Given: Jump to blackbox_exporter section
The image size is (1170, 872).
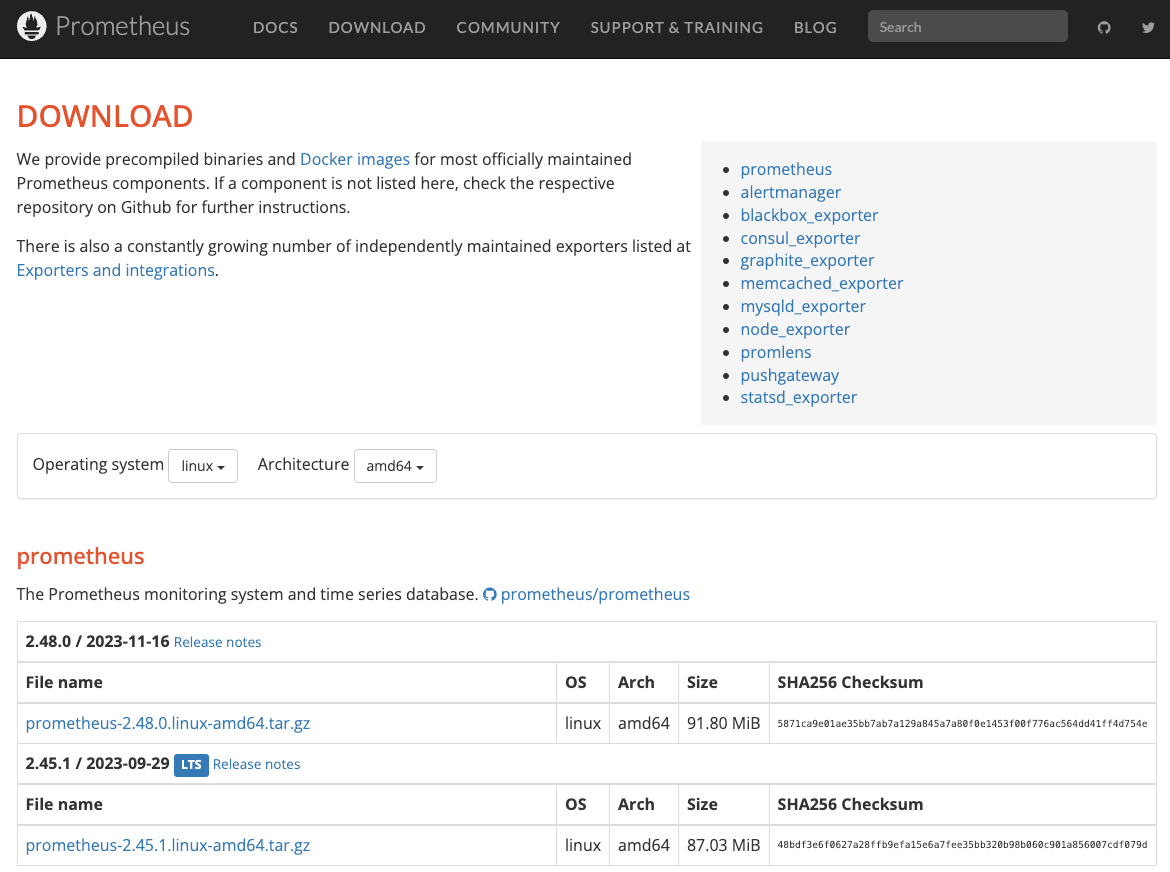Looking at the screenshot, I should pos(809,215).
